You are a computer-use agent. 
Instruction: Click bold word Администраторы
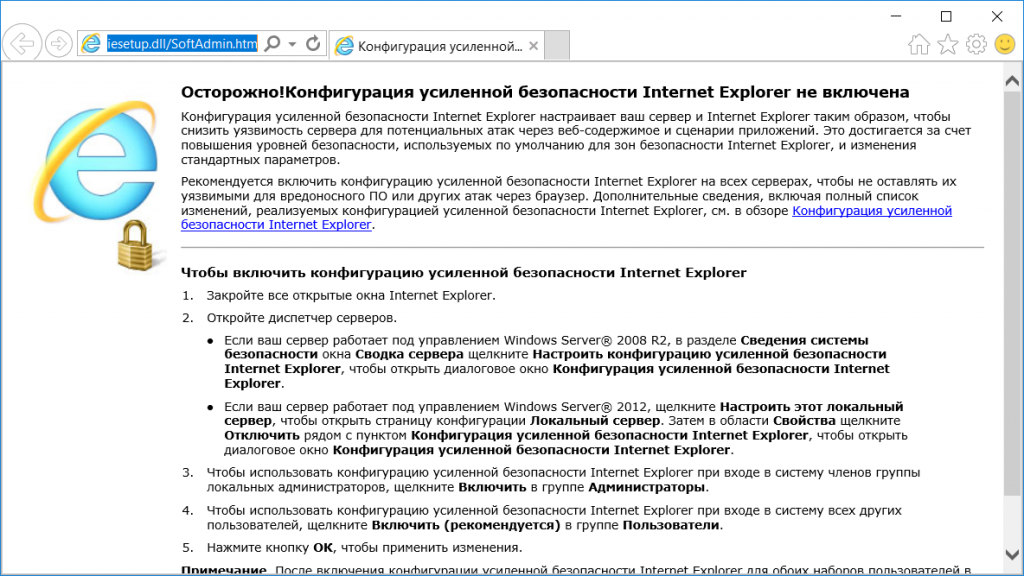[x=647, y=487]
